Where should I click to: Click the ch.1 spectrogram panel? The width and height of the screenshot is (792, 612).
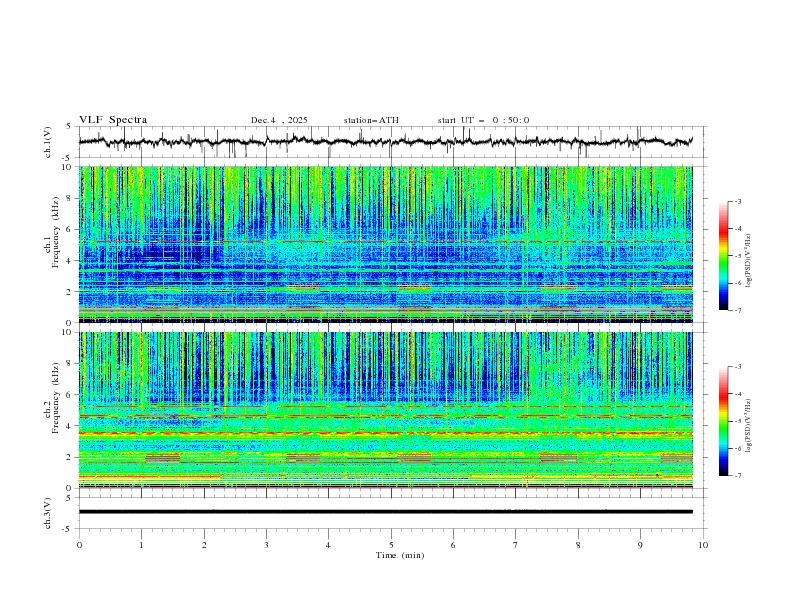tap(386, 244)
